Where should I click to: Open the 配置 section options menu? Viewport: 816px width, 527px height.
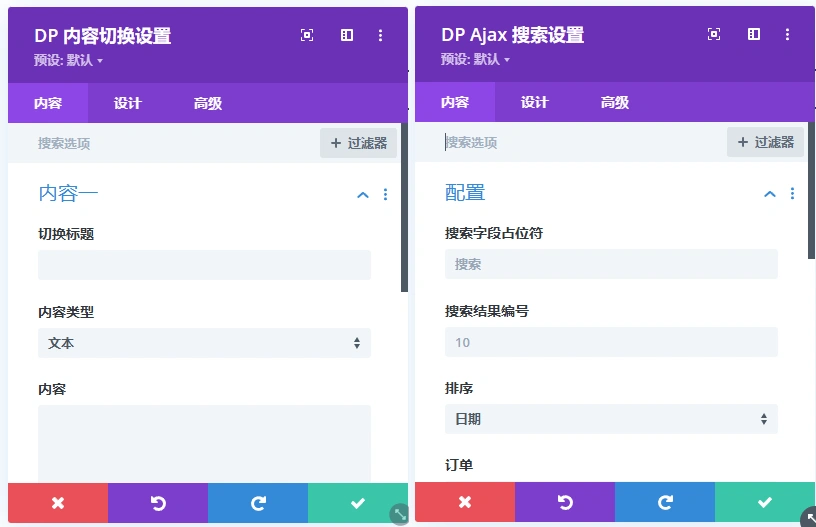click(792, 194)
